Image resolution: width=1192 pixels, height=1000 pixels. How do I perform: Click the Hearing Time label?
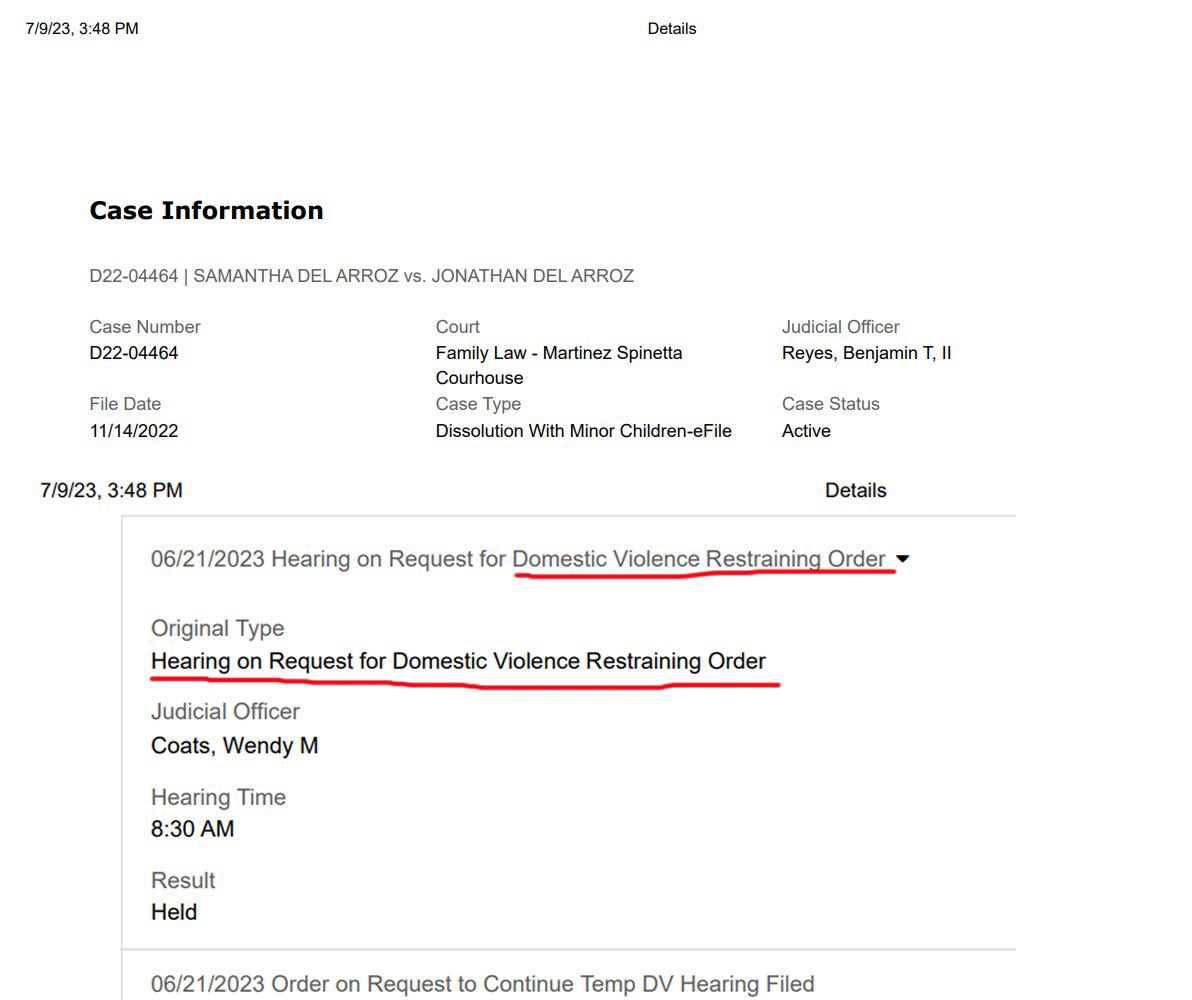click(x=218, y=797)
